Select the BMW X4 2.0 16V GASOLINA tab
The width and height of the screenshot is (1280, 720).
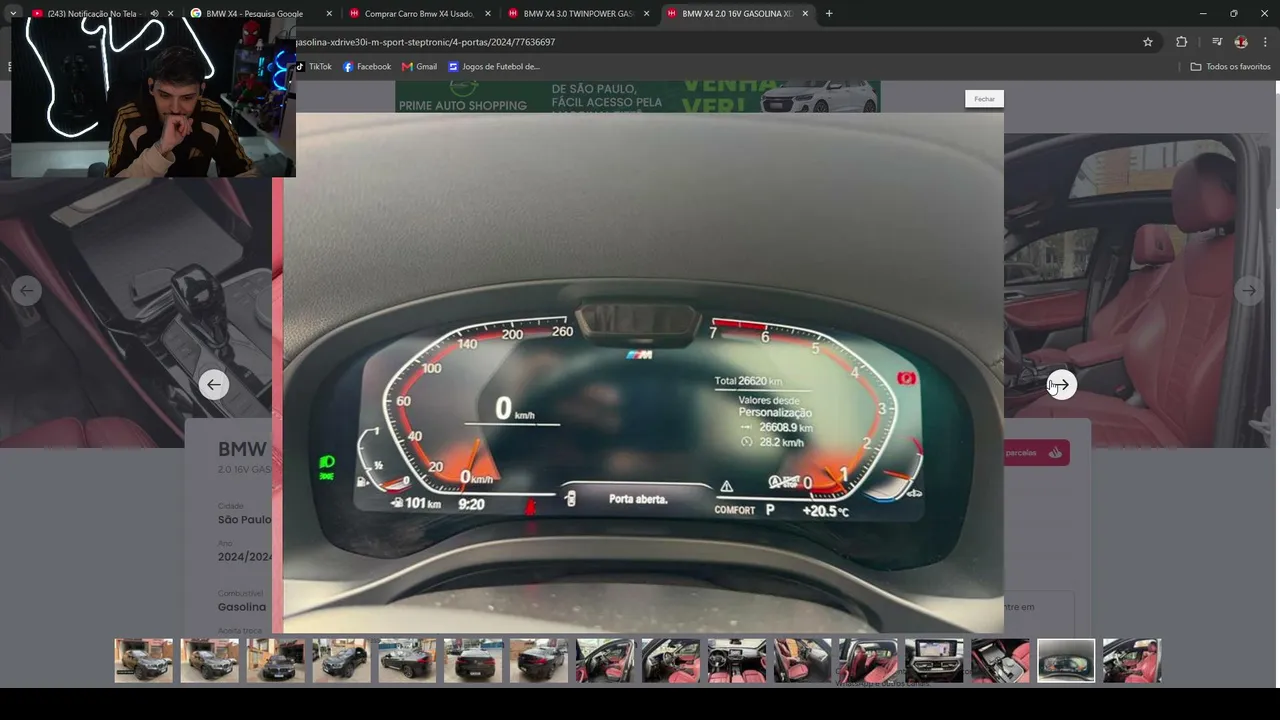pos(737,14)
